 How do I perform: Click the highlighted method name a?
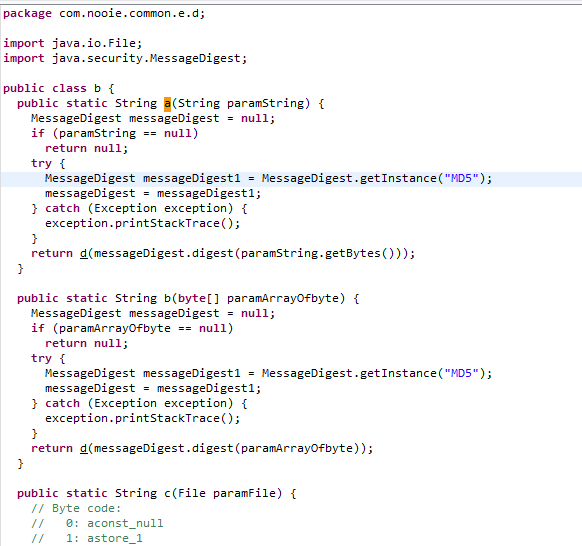coord(167,104)
